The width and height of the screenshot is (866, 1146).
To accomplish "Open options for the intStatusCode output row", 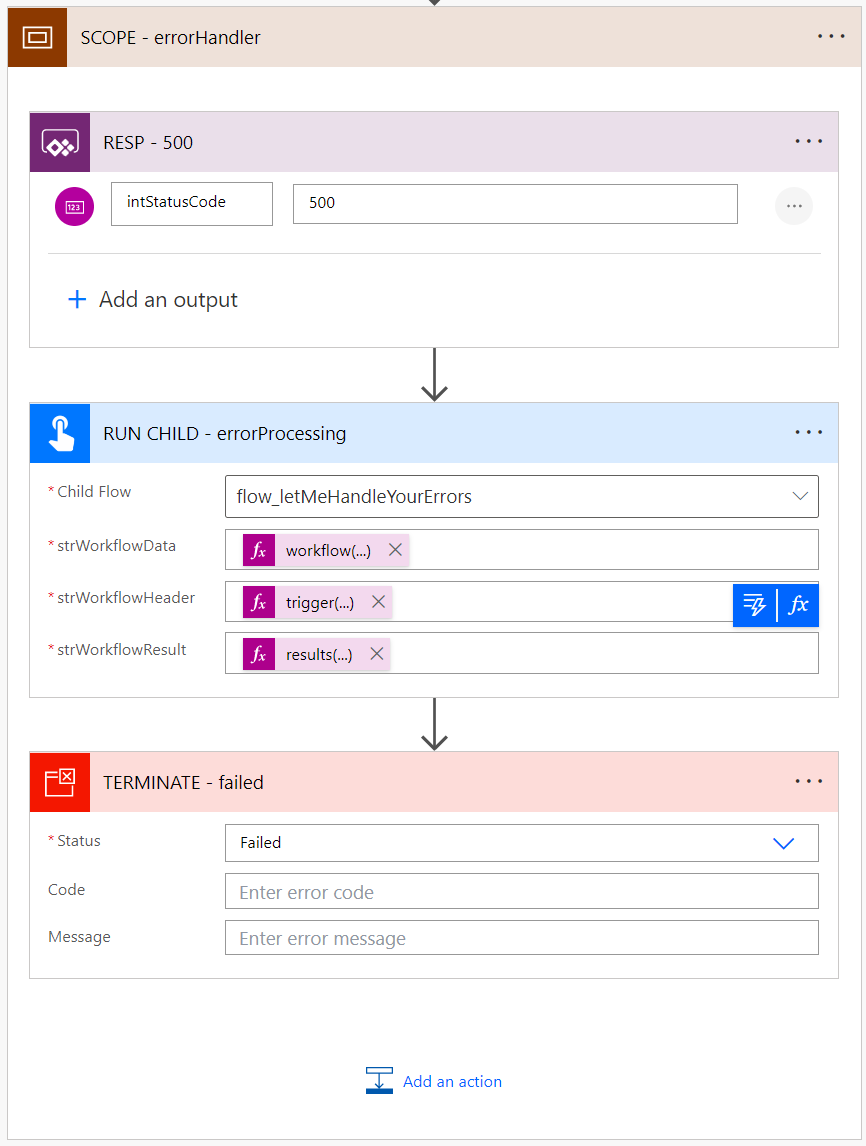I will (x=793, y=206).
